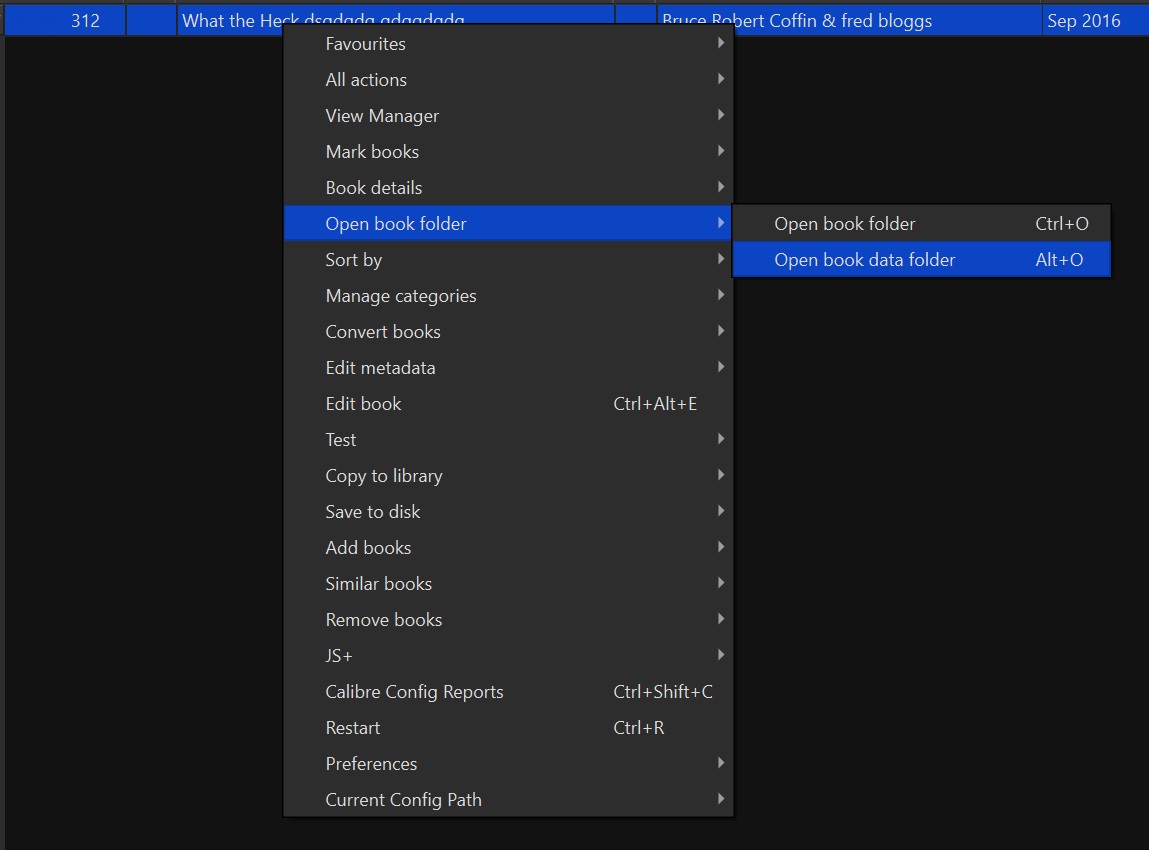This screenshot has width=1149, height=850.
Task: Expand the Add books submenu arrow
Action: [721, 548]
